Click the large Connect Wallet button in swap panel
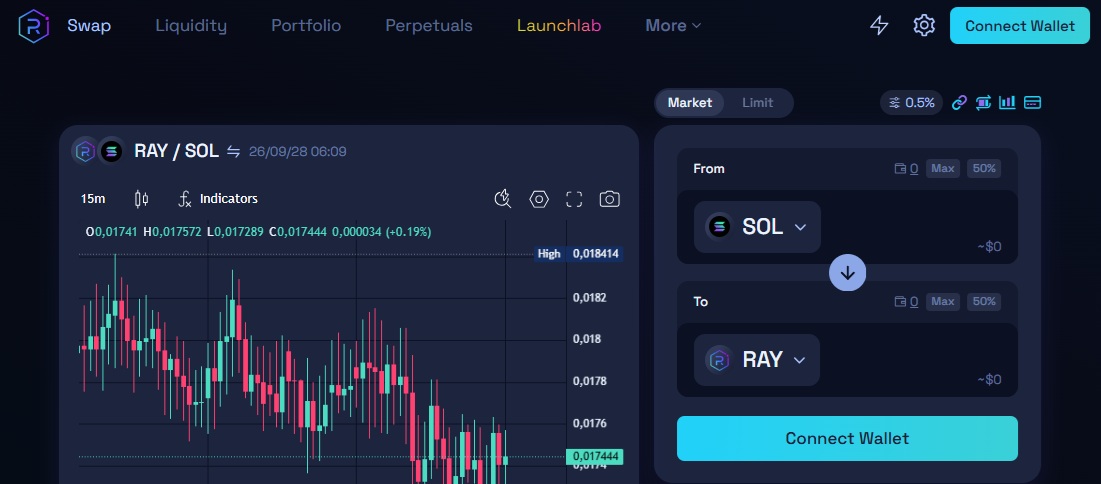The width and height of the screenshot is (1101, 484). point(847,438)
